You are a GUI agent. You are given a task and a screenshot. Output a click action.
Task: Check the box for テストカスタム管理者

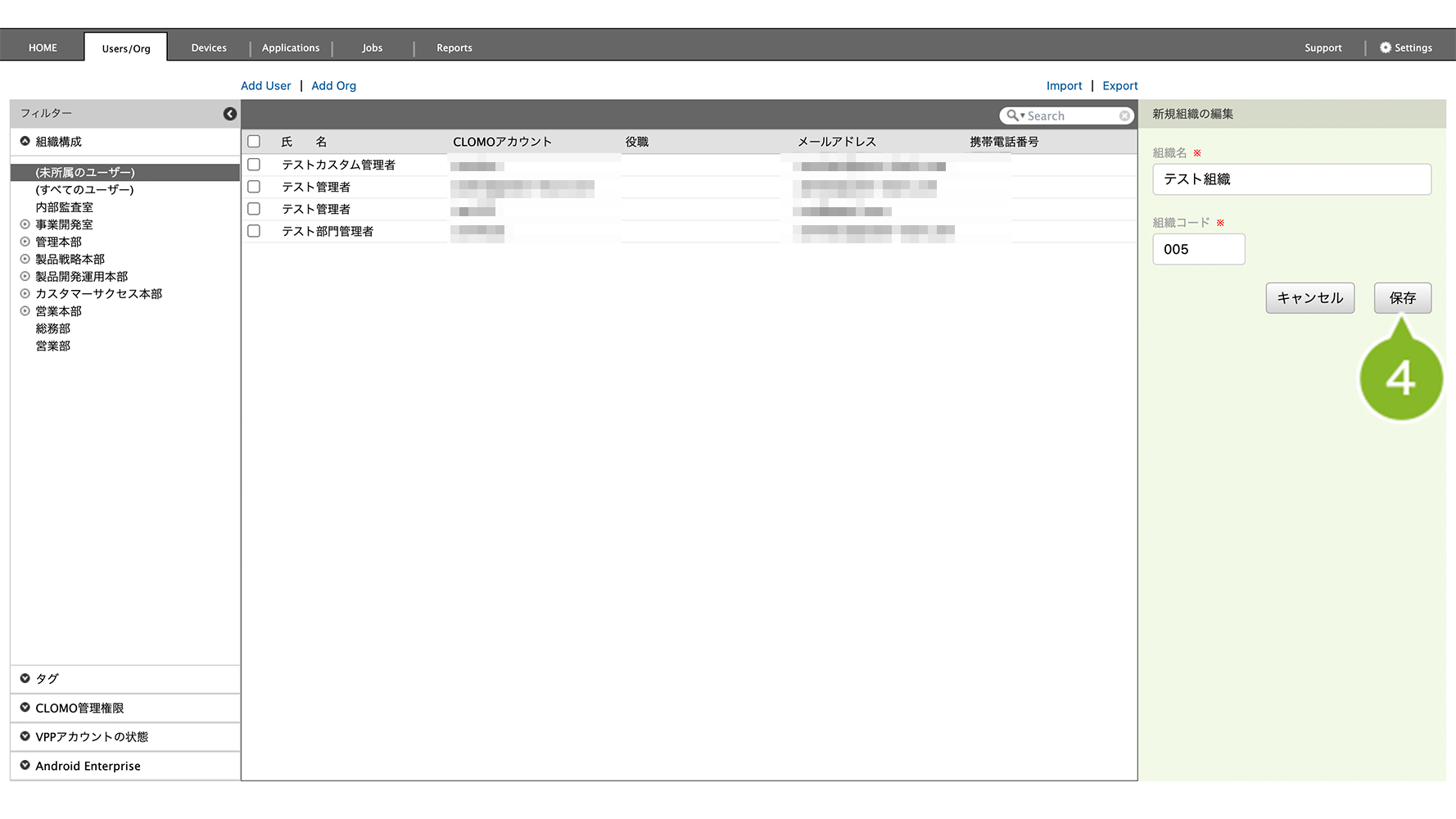(x=254, y=165)
